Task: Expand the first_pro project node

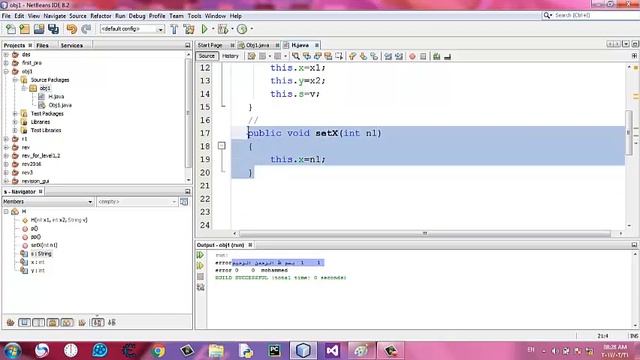Action: 6,63
